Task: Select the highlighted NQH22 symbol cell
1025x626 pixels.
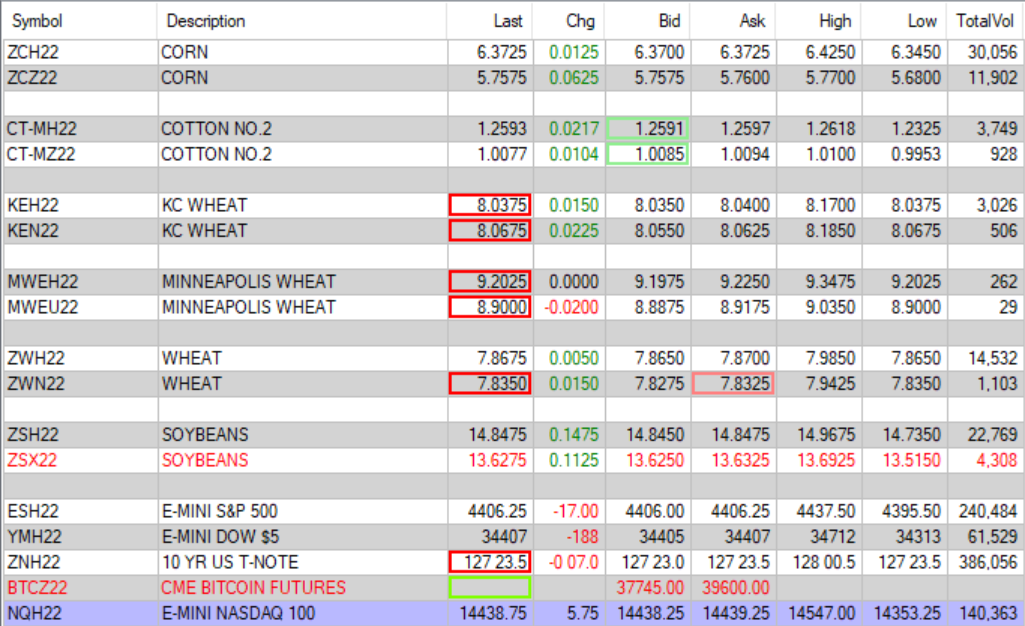Action: click(80, 613)
